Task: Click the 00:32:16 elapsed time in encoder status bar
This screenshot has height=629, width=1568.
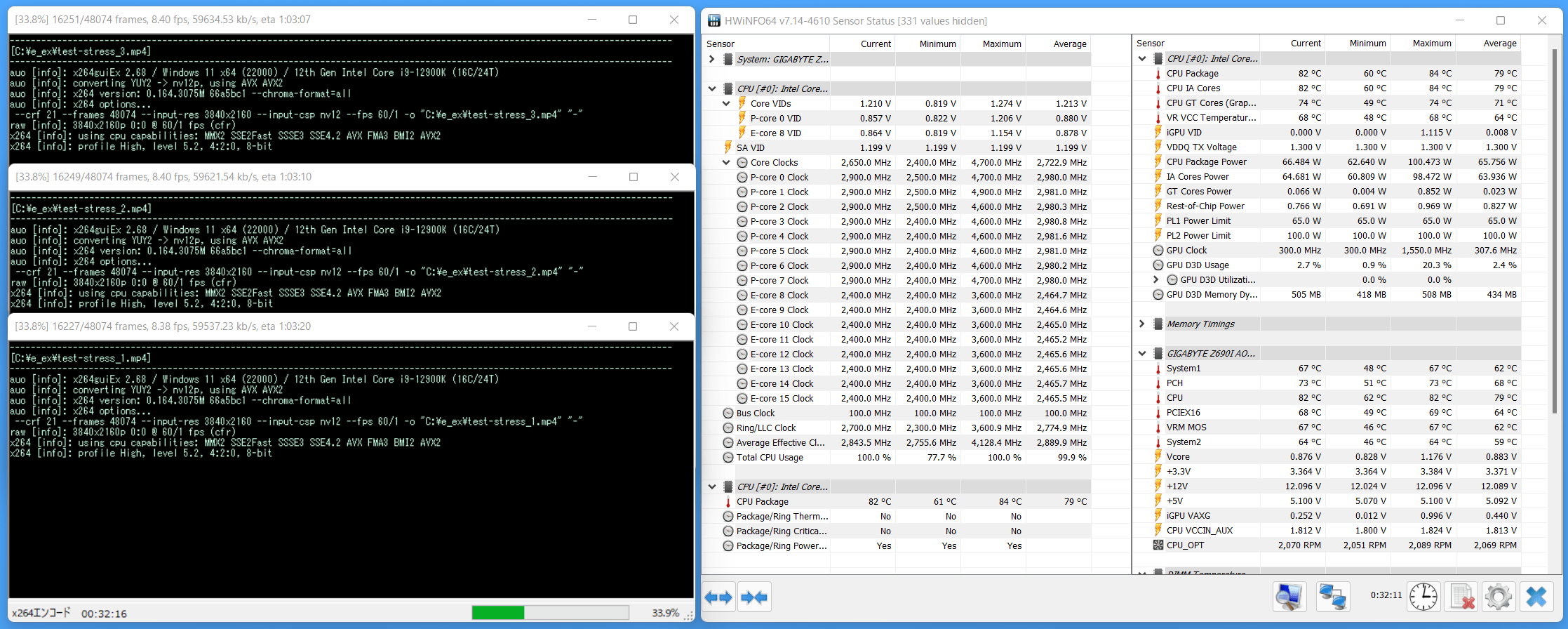Action: [x=104, y=614]
